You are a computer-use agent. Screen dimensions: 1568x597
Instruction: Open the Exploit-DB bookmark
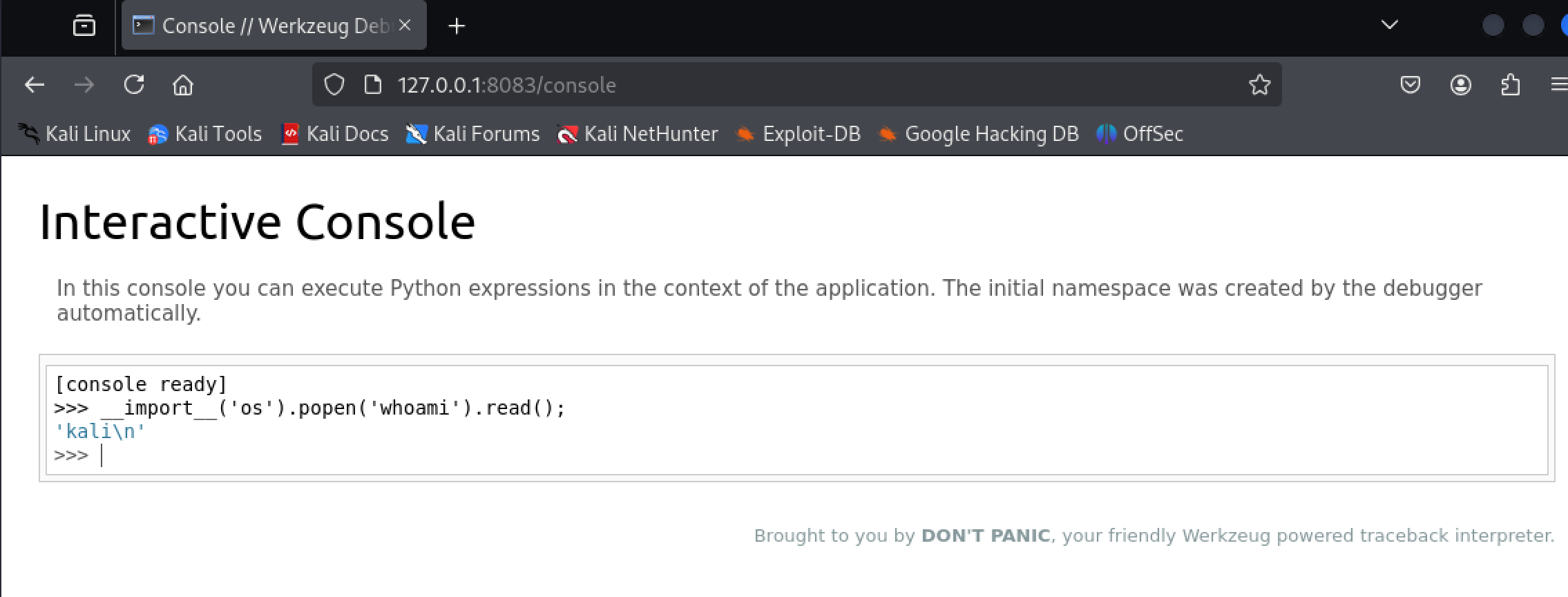point(799,134)
